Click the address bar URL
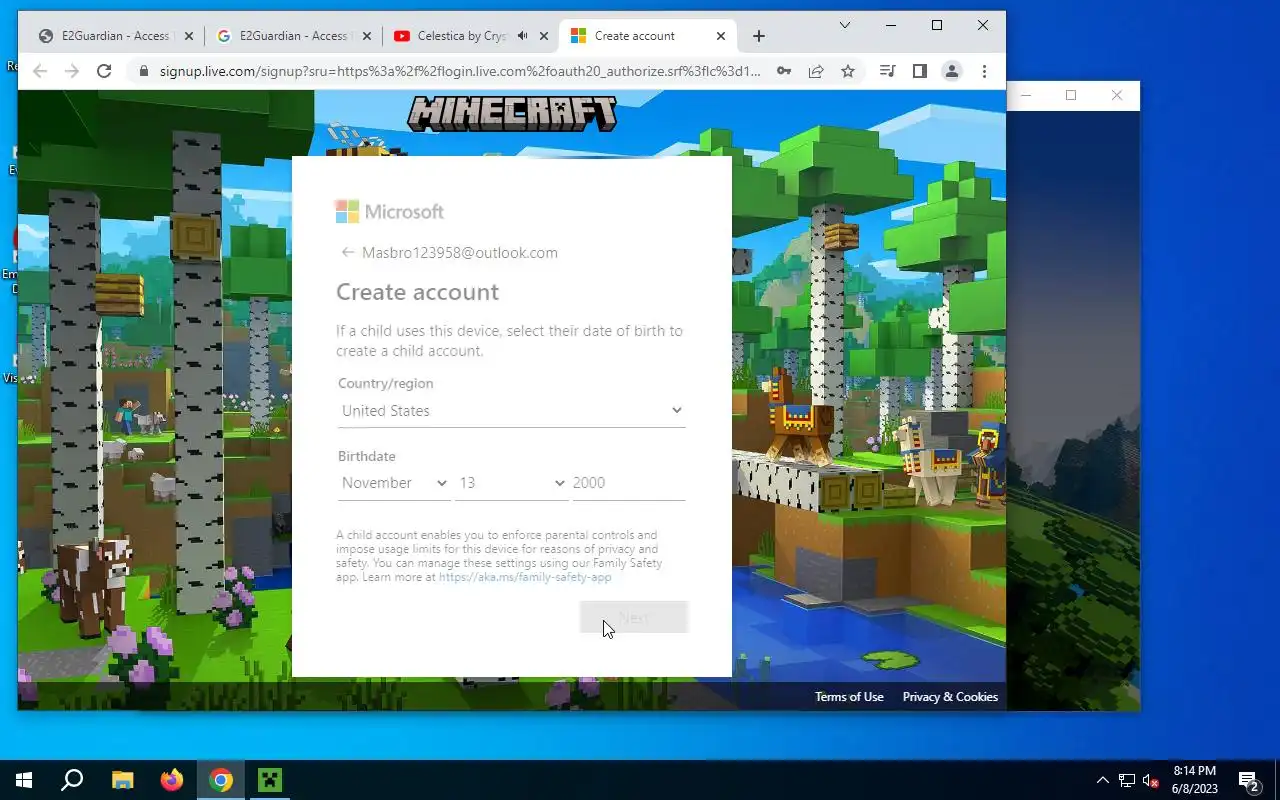The height and width of the screenshot is (800, 1280). pyautogui.click(x=460, y=71)
